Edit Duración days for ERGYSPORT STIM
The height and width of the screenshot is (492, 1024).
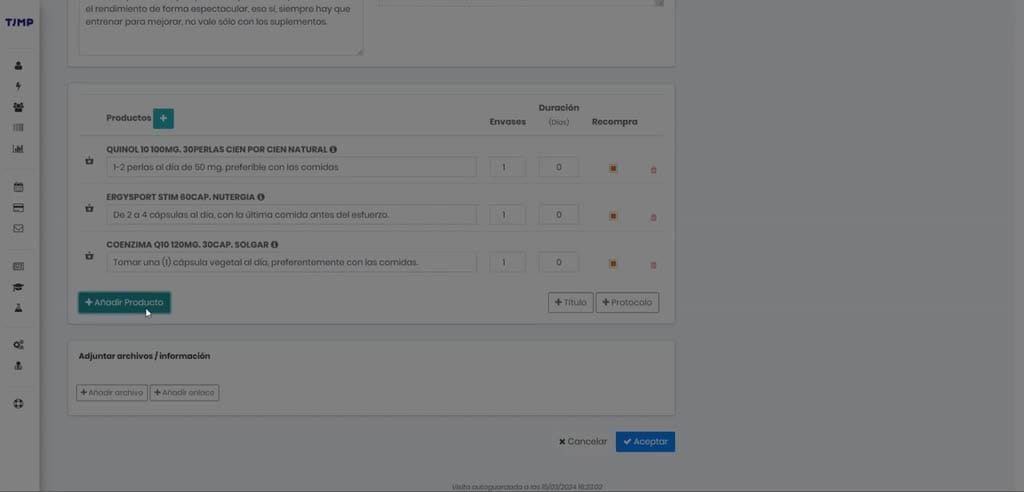558,215
